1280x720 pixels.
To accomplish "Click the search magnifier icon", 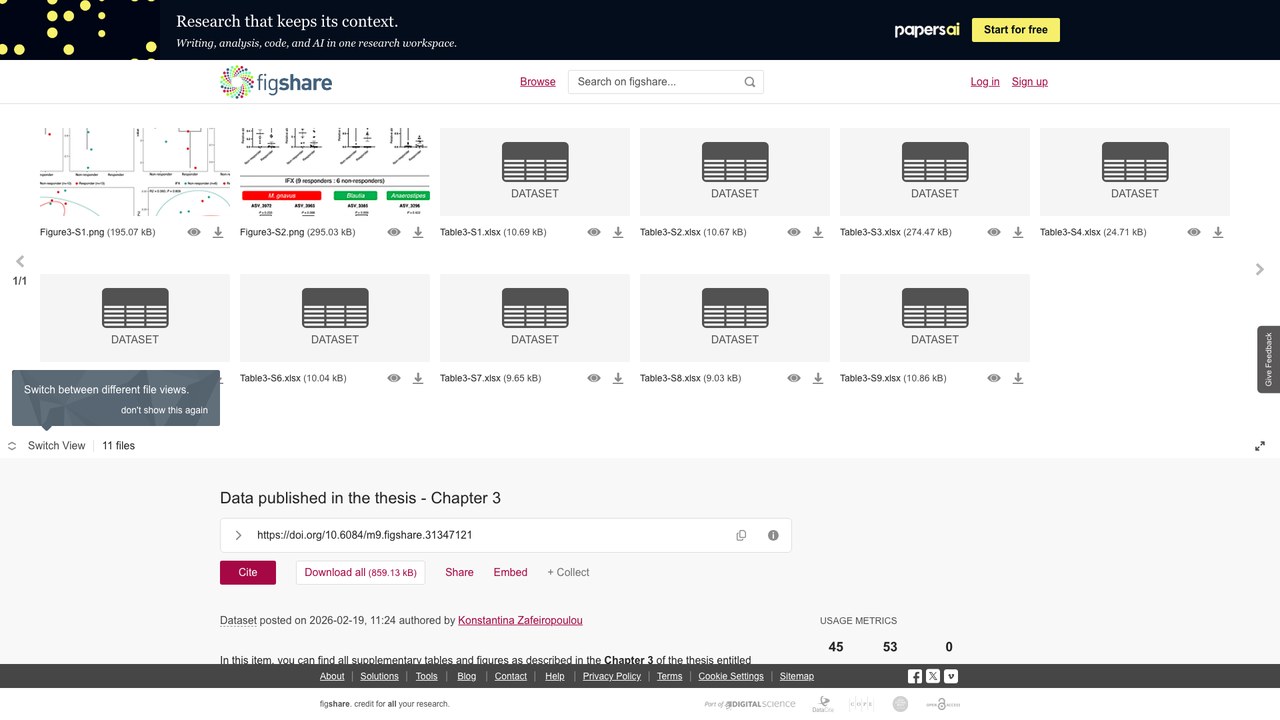I will tap(750, 82).
